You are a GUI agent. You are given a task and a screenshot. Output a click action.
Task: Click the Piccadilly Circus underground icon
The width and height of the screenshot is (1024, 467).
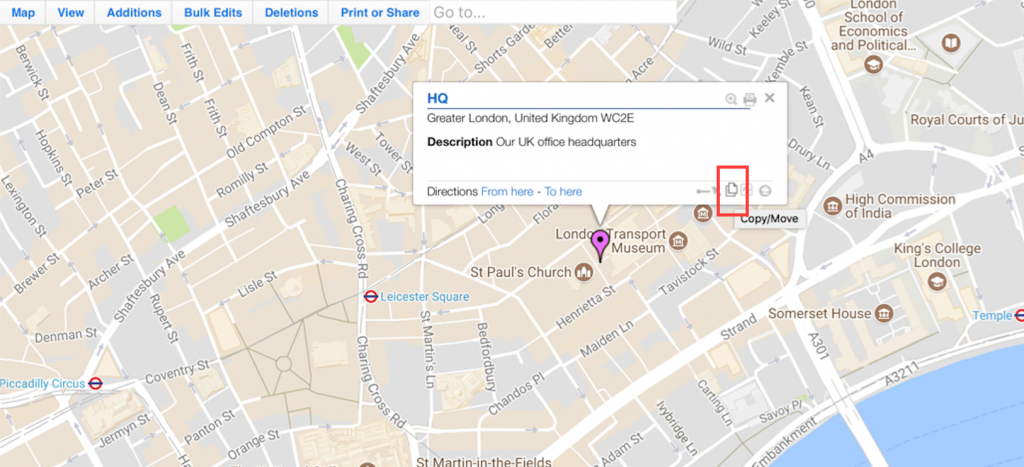click(96, 383)
